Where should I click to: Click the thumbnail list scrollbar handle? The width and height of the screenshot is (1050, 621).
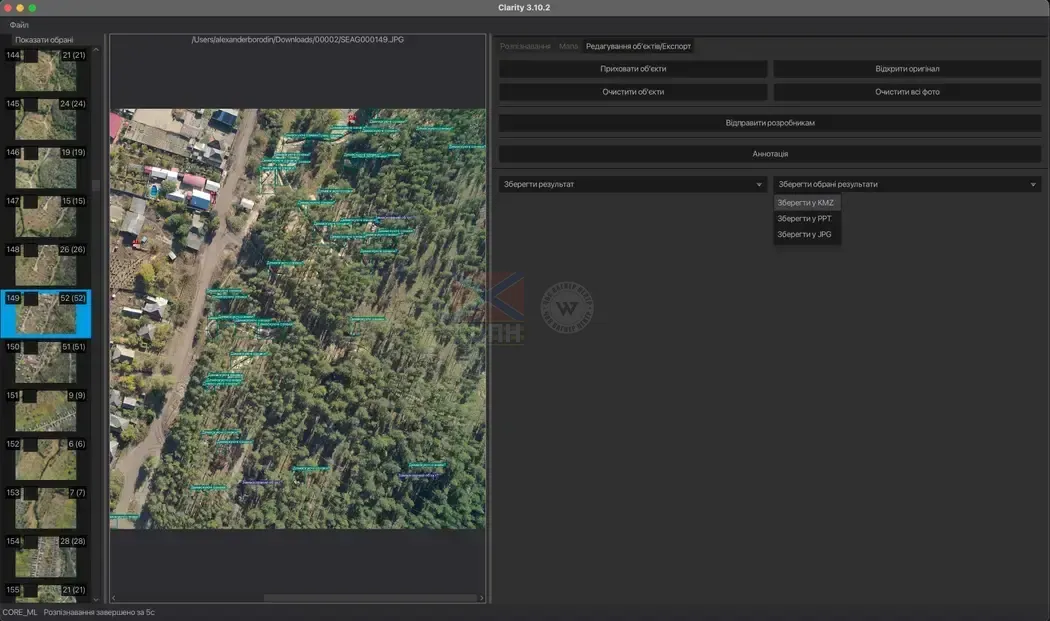[96, 186]
